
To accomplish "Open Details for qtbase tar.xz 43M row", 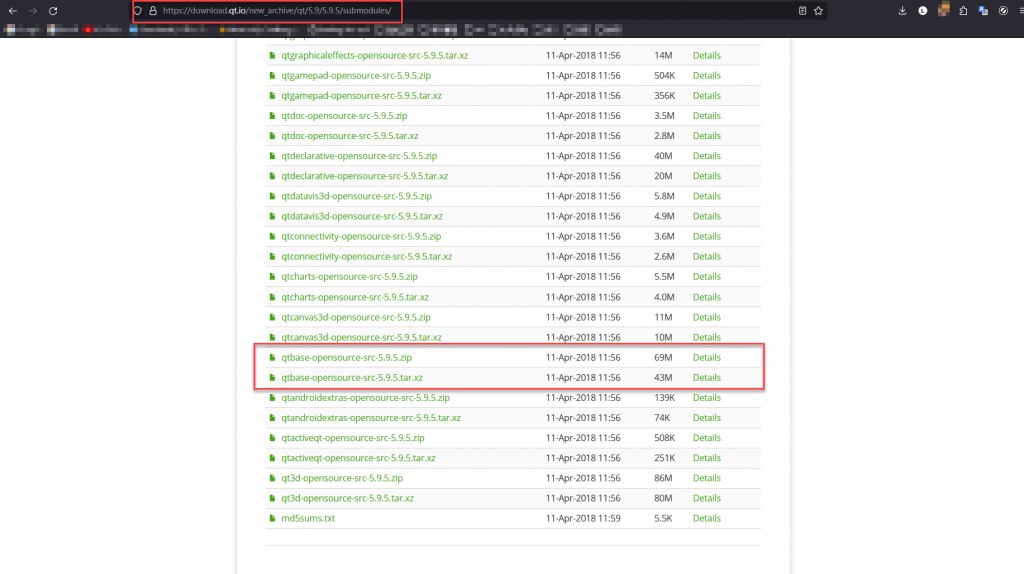I will point(707,377).
